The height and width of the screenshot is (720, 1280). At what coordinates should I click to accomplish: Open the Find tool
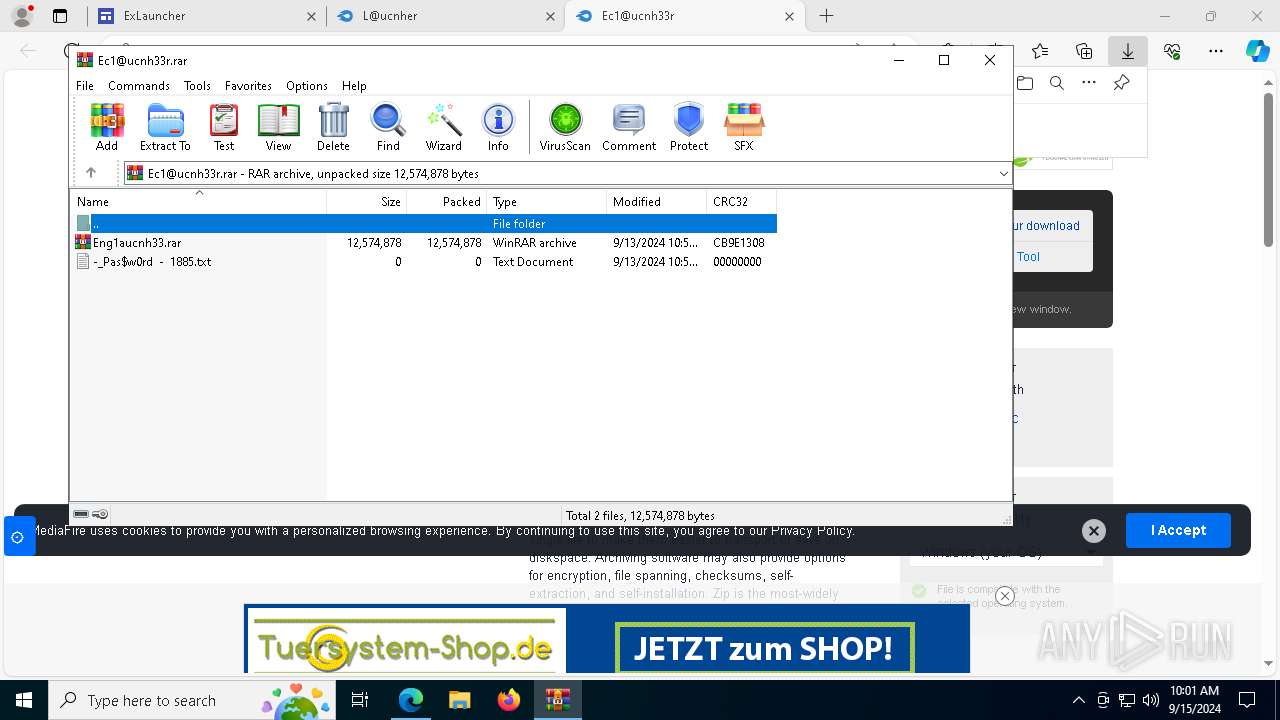[x=388, y=127]
